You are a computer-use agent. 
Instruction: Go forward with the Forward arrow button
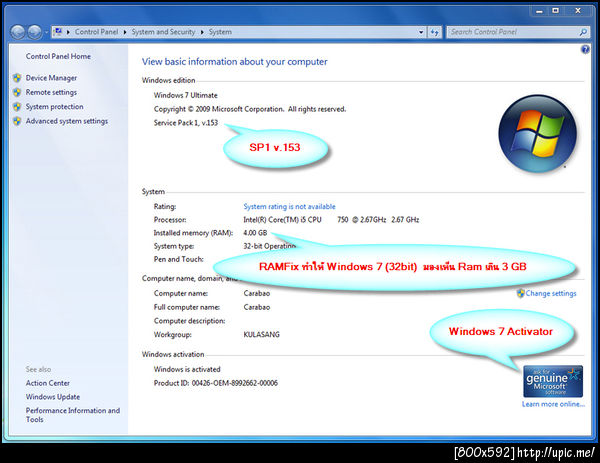(x=34, y=32)
